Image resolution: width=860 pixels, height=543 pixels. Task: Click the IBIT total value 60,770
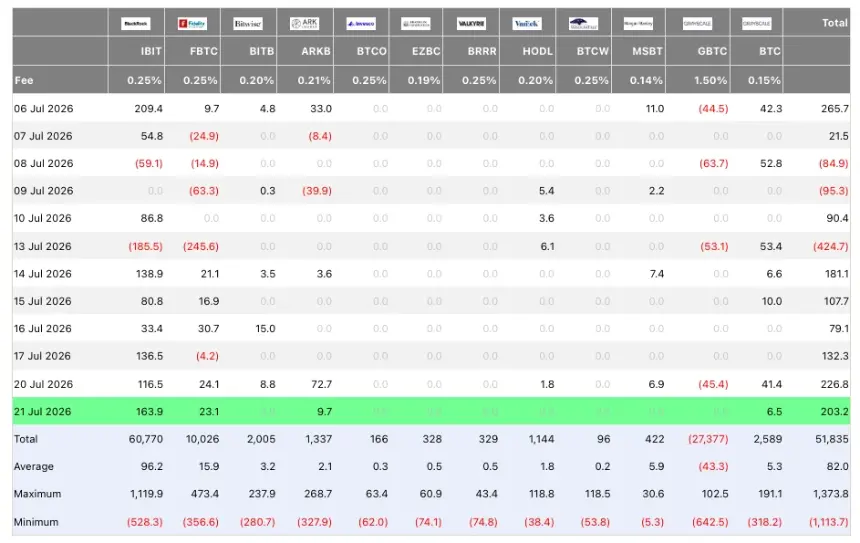click(146, 439)
